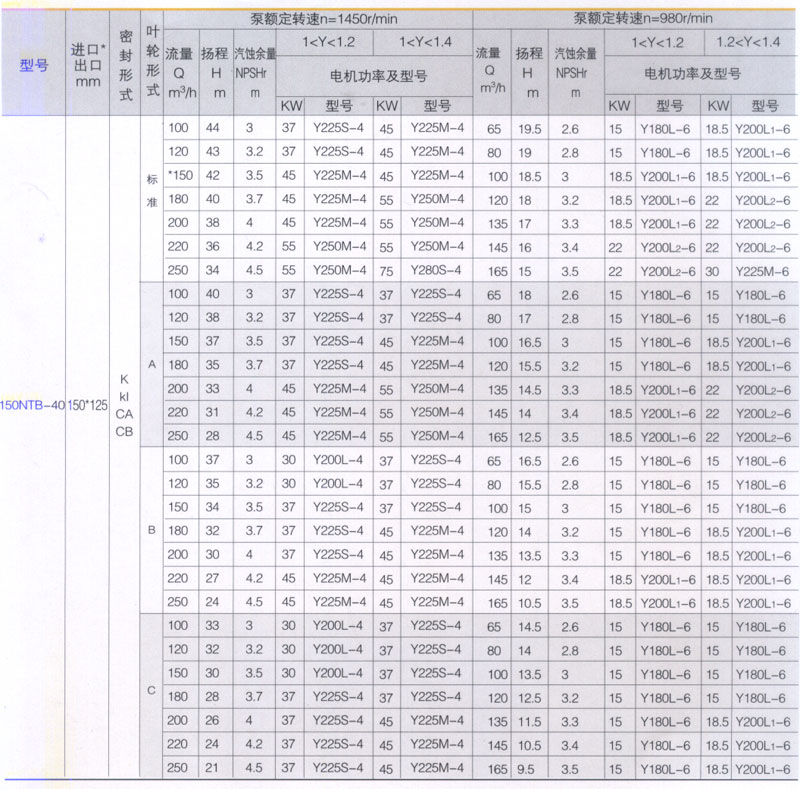Click the 75 KW power cell
Image resolution: width=800 pixels, height=789 pixels.
[x=386, y=269]
